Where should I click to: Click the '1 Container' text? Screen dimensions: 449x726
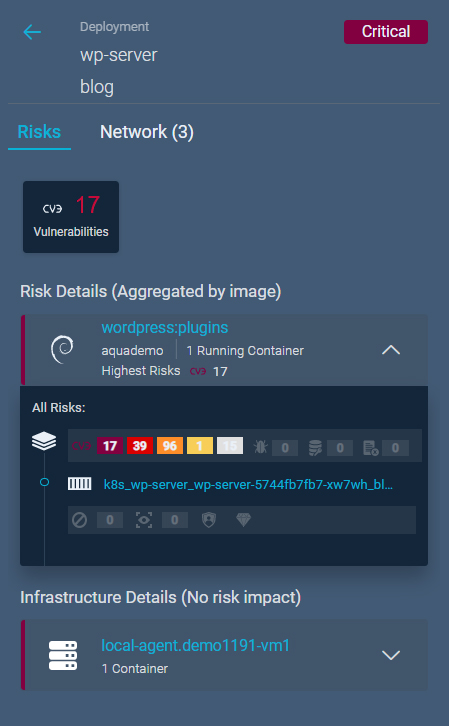pyautogui.click(x=135, y=669)
